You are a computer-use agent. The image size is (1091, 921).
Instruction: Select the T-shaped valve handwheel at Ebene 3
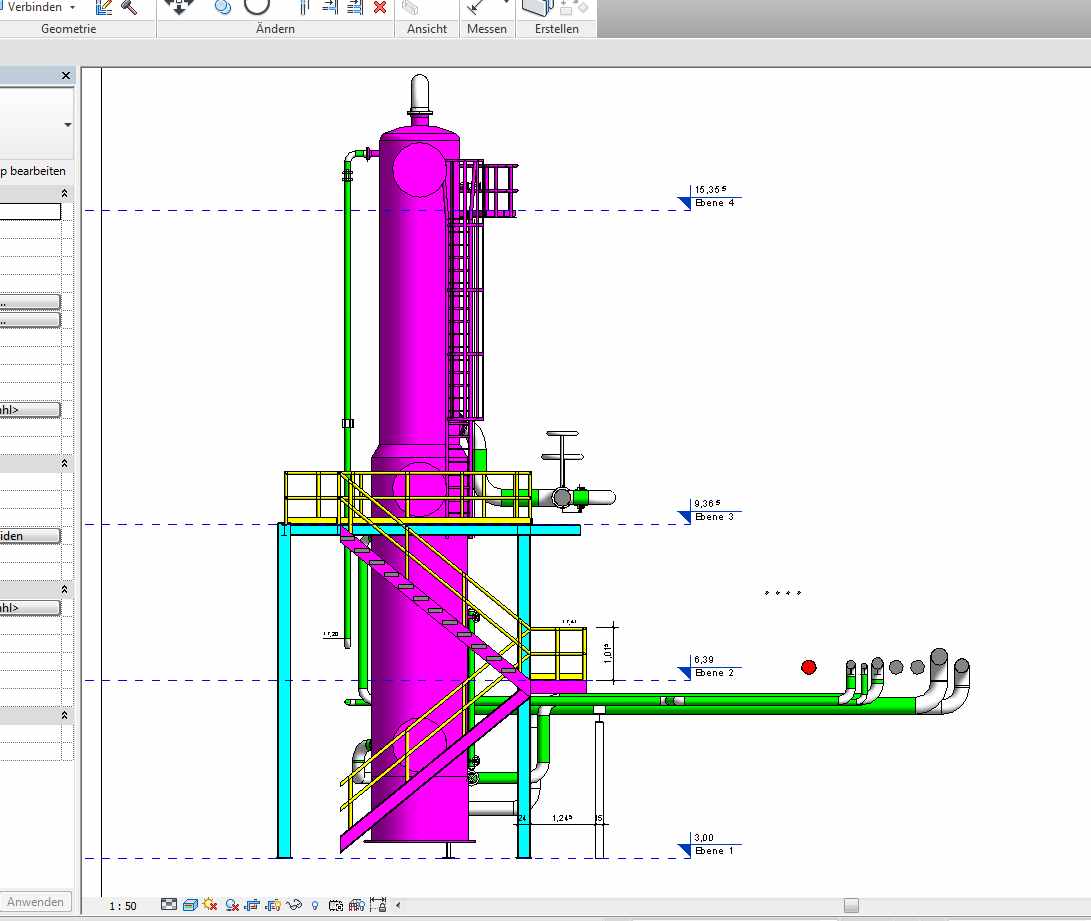click(x=562, y=456)
